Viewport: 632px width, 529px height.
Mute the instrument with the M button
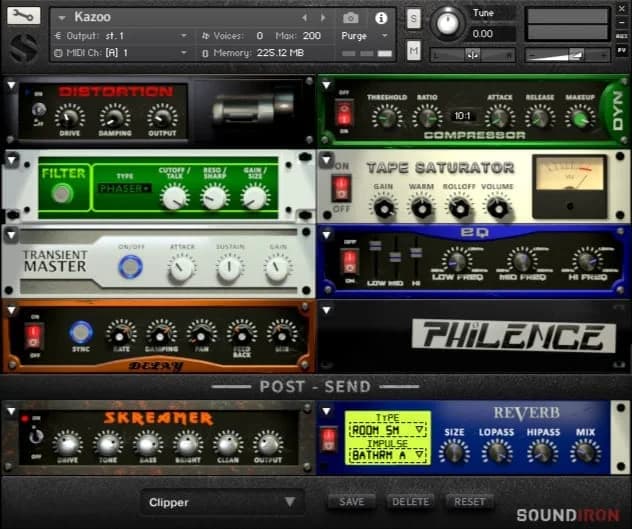tap(414, 51)
